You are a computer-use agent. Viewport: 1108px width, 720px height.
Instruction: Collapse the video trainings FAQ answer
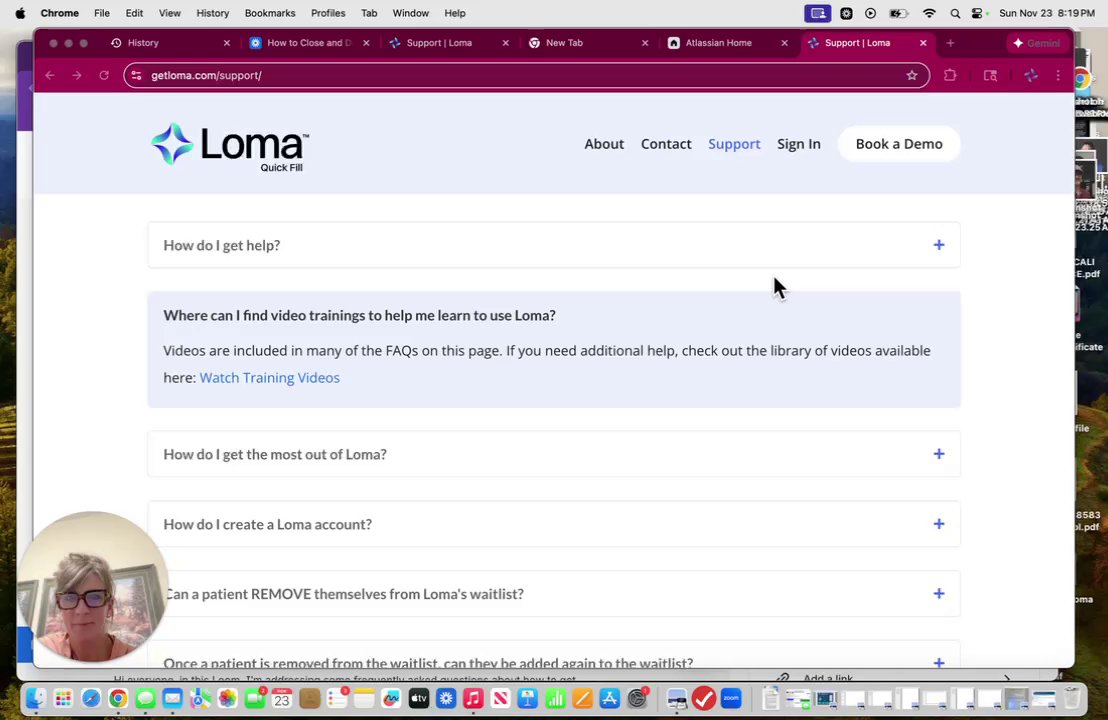359,315
